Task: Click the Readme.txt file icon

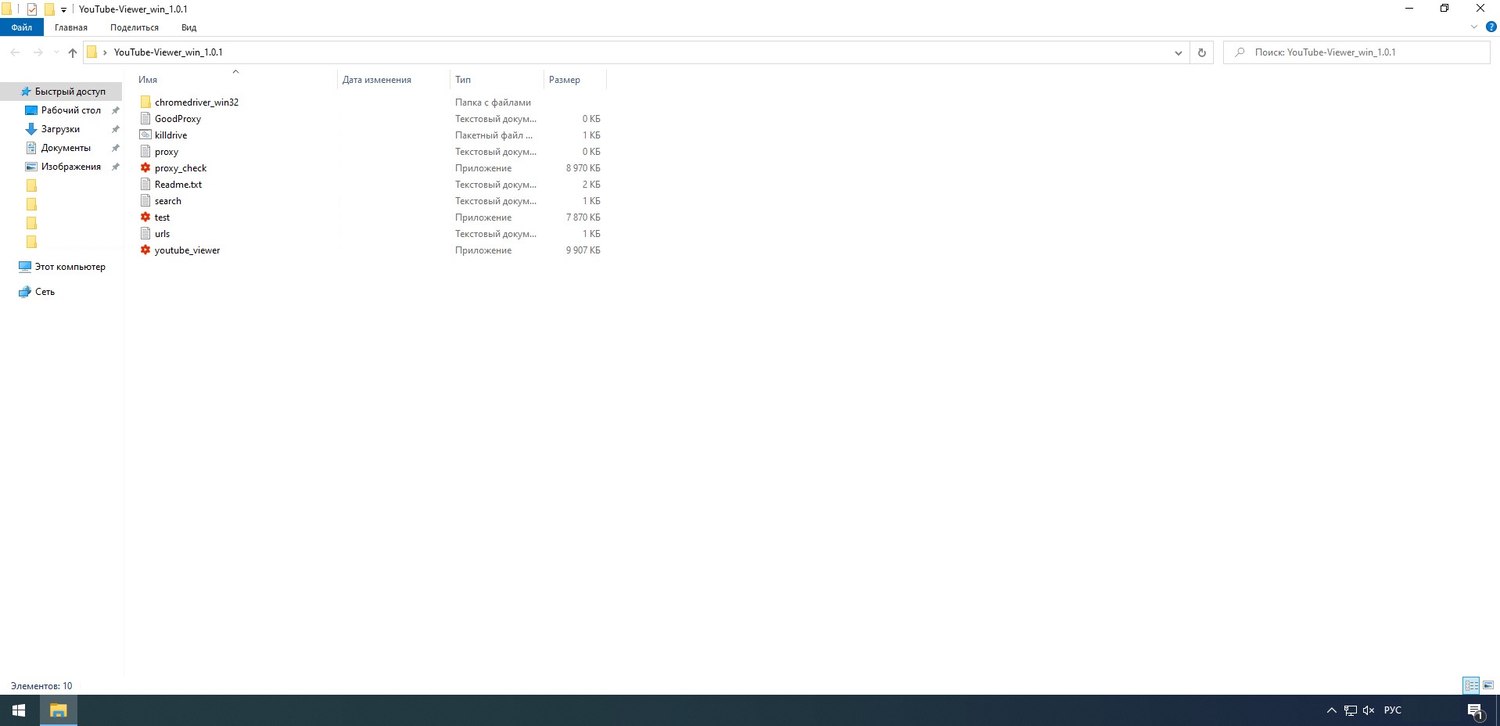Action: [x=145, y=184]
